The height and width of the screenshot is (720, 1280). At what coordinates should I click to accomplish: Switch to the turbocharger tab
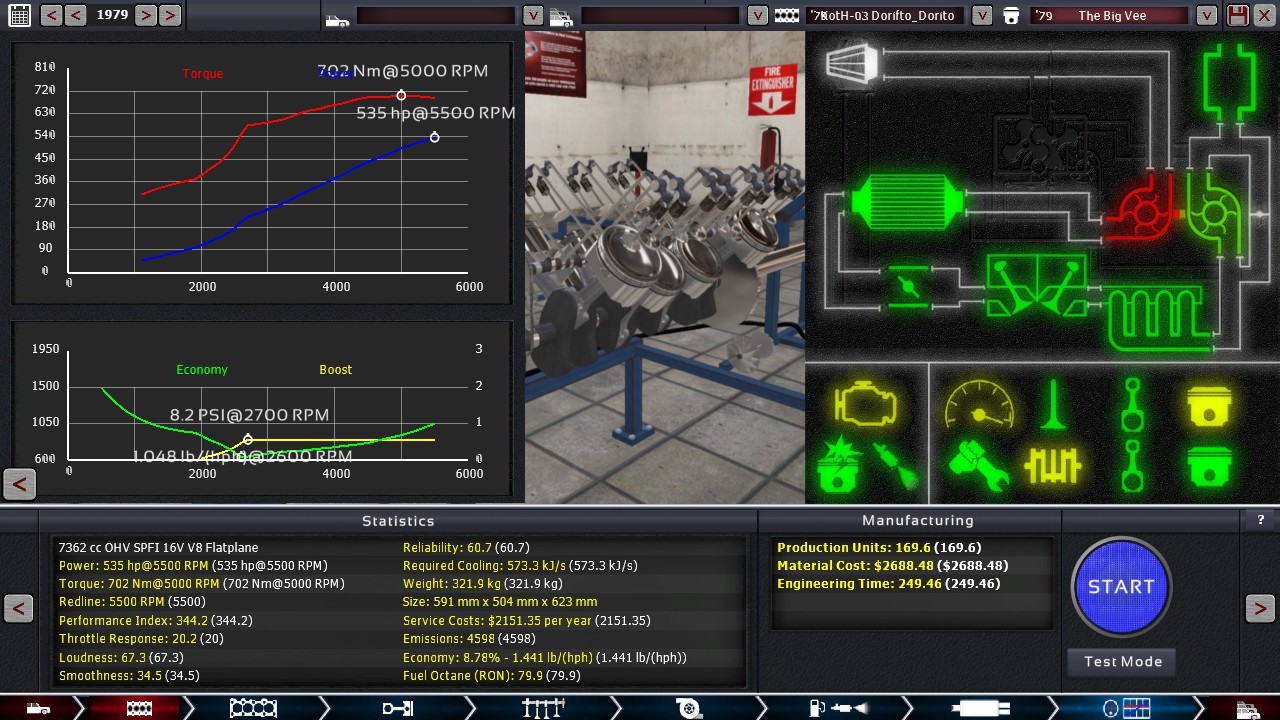click(688, 708)
